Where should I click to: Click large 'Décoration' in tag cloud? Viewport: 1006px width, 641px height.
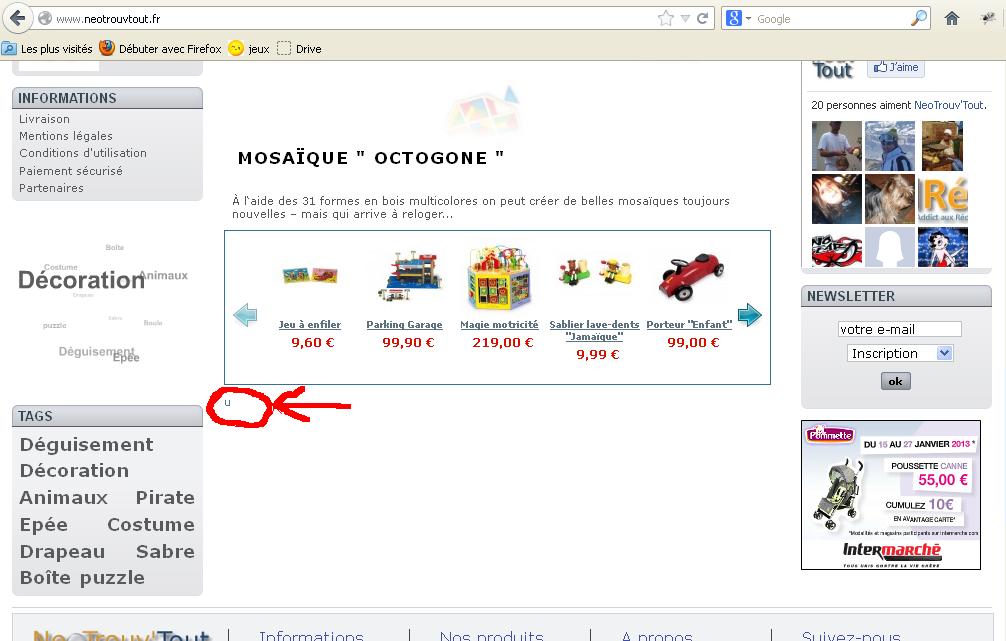coord(81,280)
